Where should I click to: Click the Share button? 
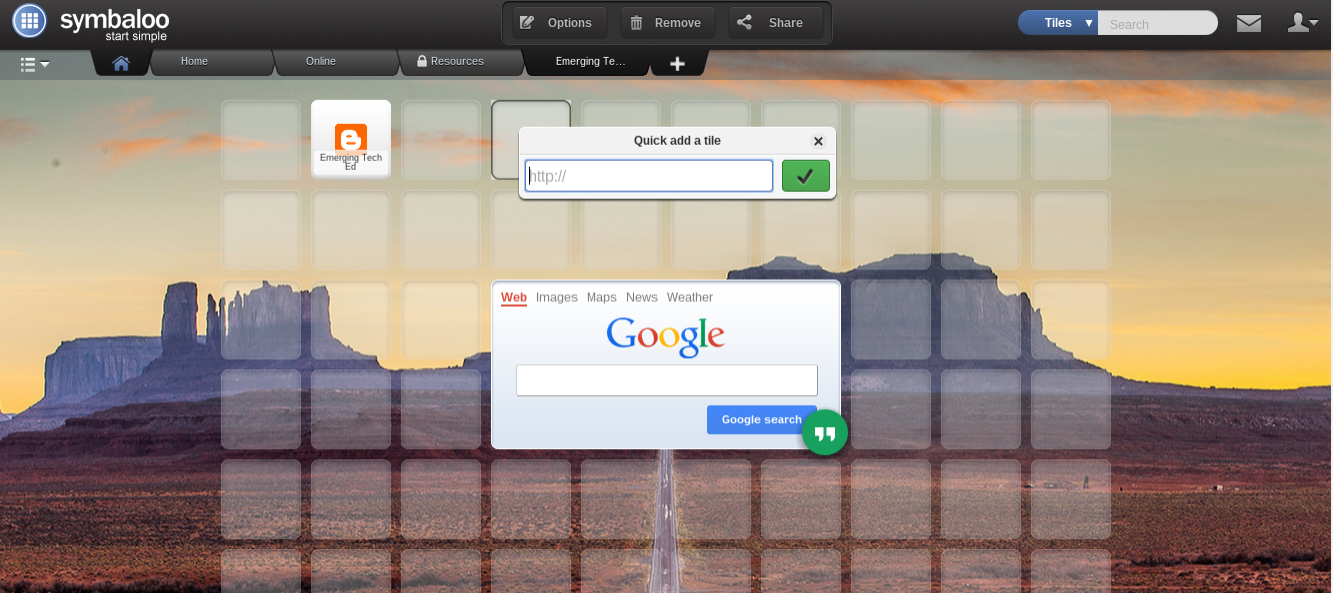776,23
